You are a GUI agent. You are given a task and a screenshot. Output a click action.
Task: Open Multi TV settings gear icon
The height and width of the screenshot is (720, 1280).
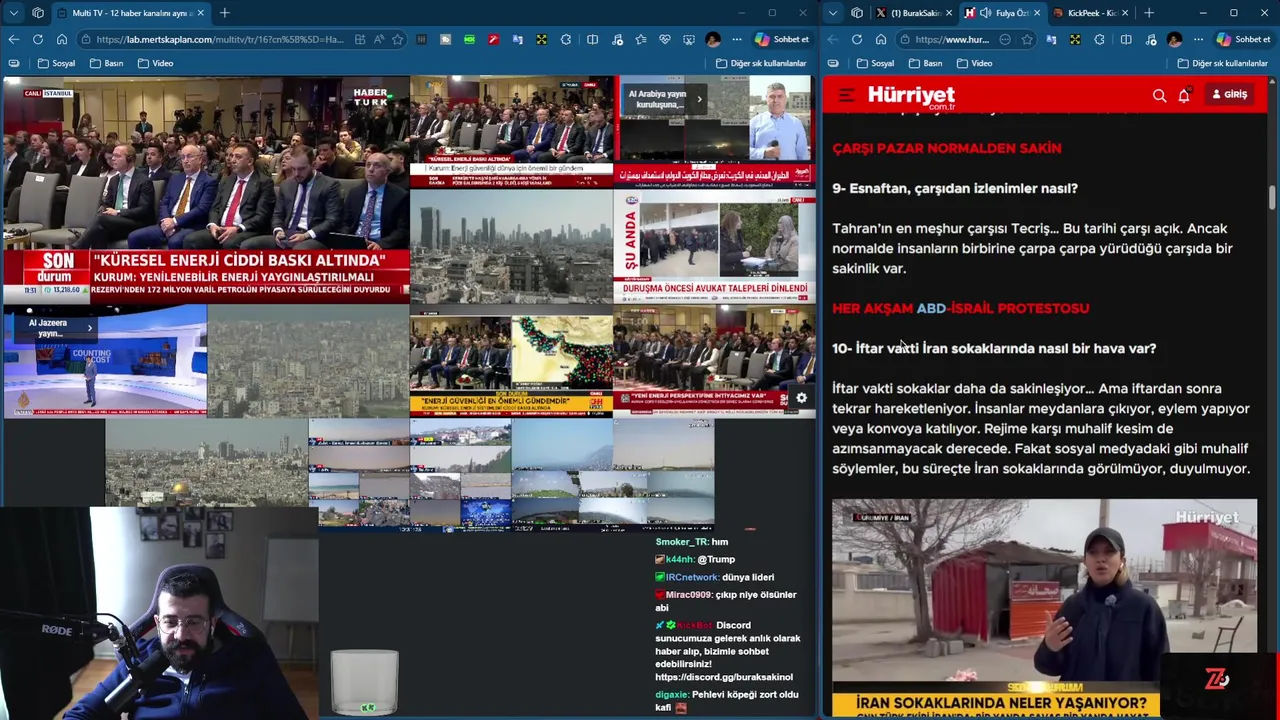801,398
